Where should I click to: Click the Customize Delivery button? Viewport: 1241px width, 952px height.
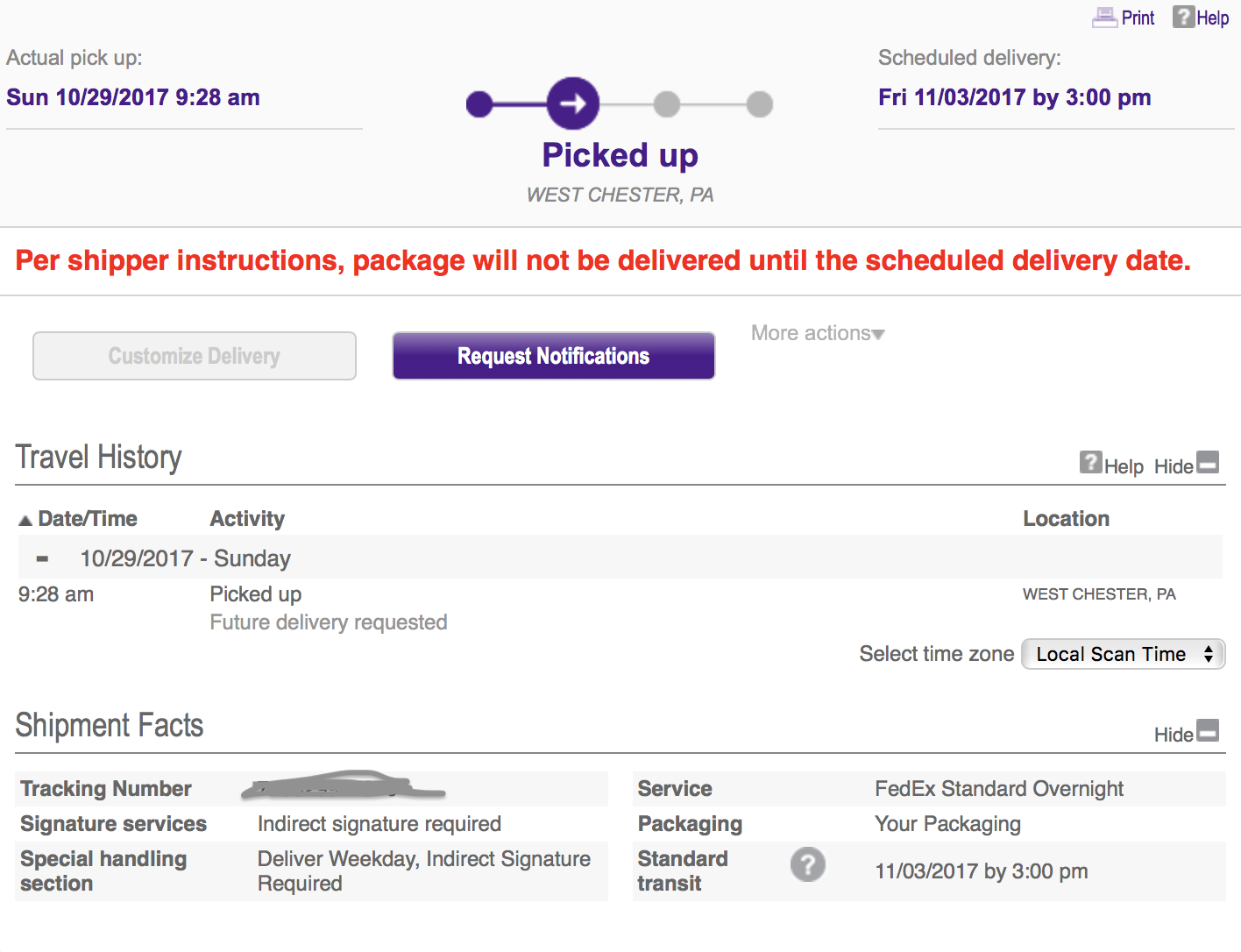pos(195,356)
